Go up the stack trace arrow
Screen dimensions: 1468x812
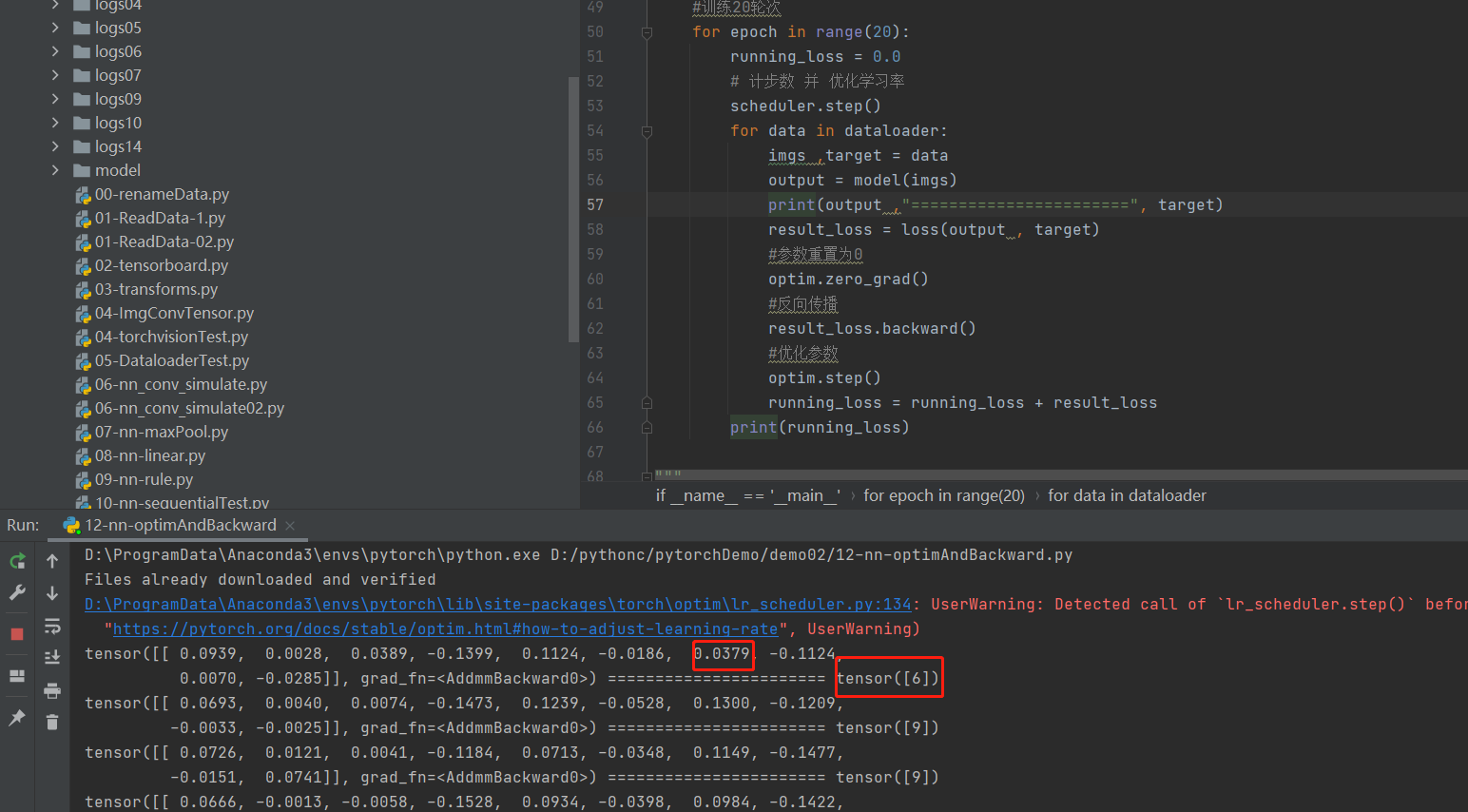coord(52,561)
